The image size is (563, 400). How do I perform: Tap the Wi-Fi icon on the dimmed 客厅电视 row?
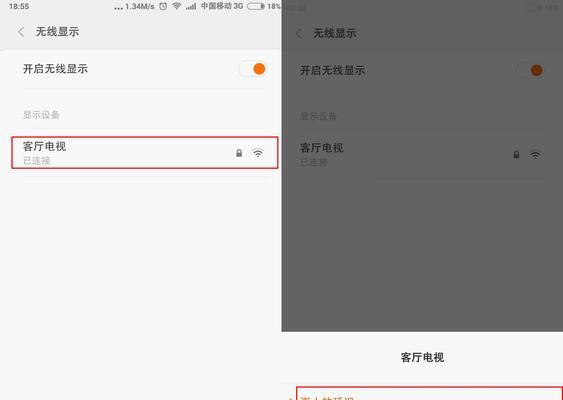pyautogui.click(x=535, y=155)
